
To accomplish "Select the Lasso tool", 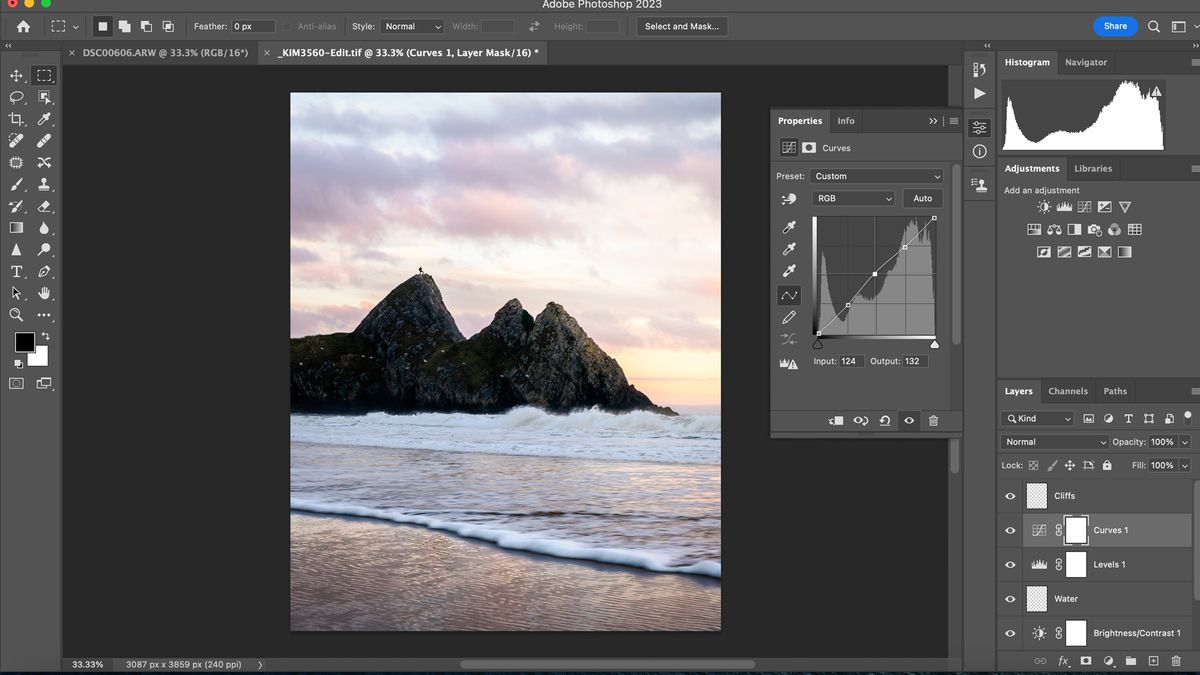I will pos(16,97).
